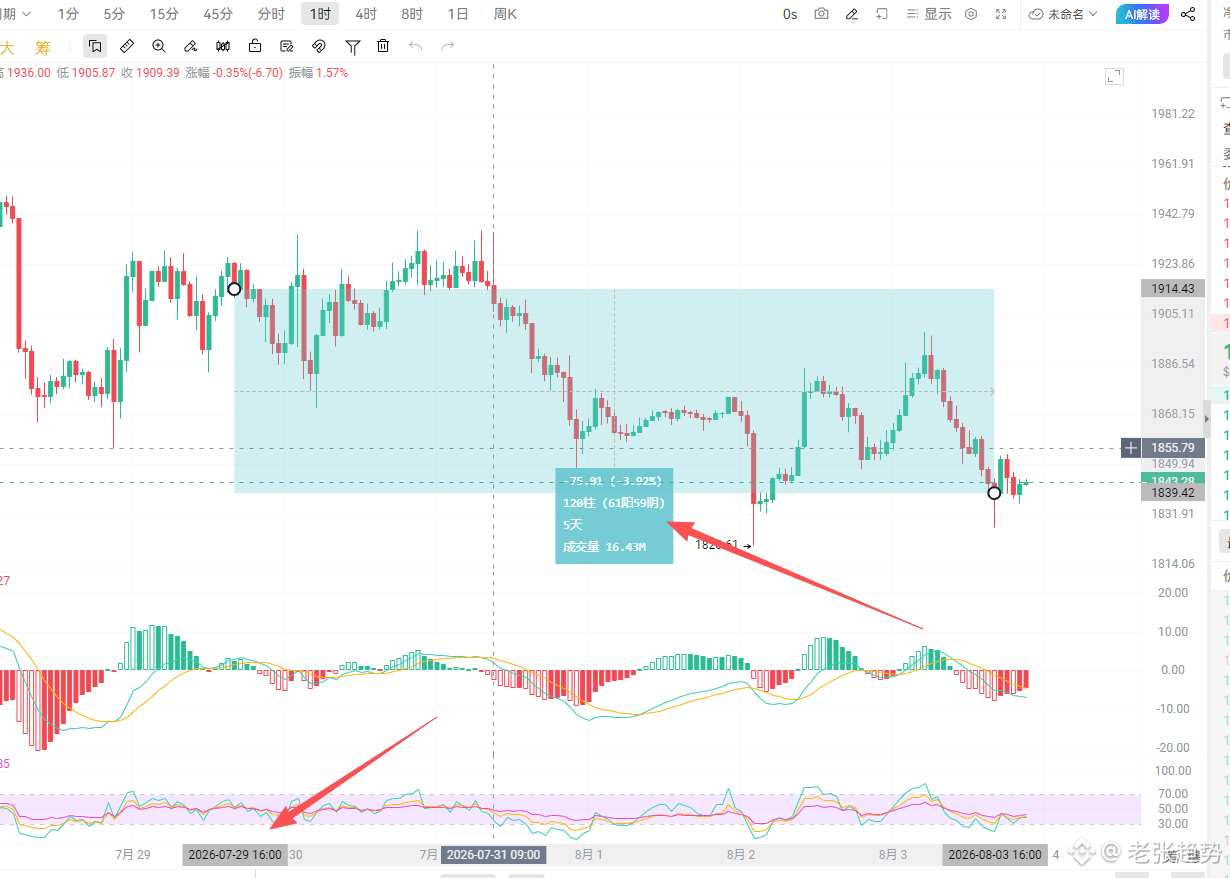Viewport: 1230px width, 878px height.
Task: Click the plus button at price 1855.79
Action: [1131, 447]
